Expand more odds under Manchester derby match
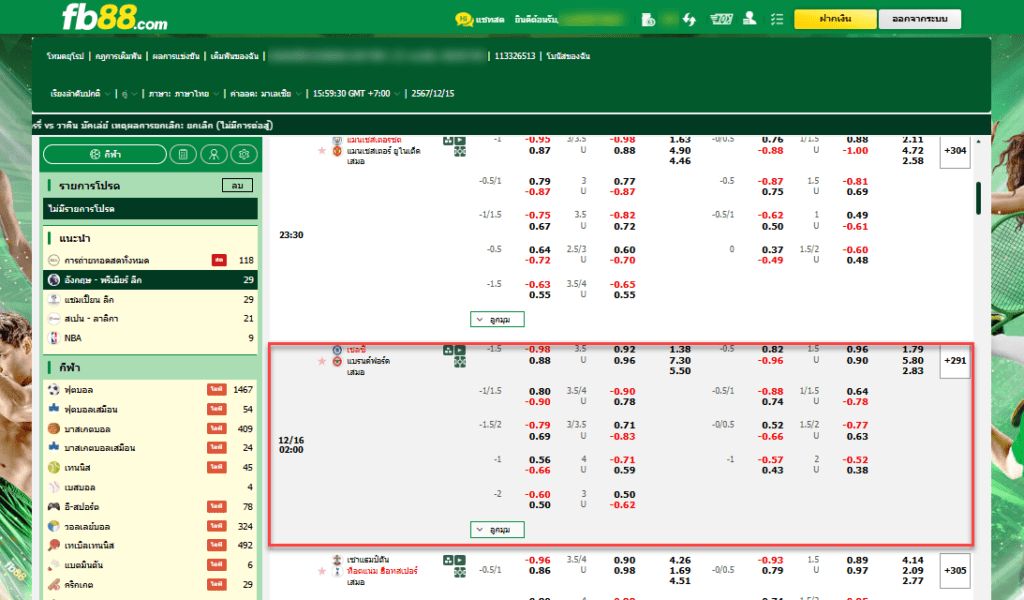 [x=497, y=319]
